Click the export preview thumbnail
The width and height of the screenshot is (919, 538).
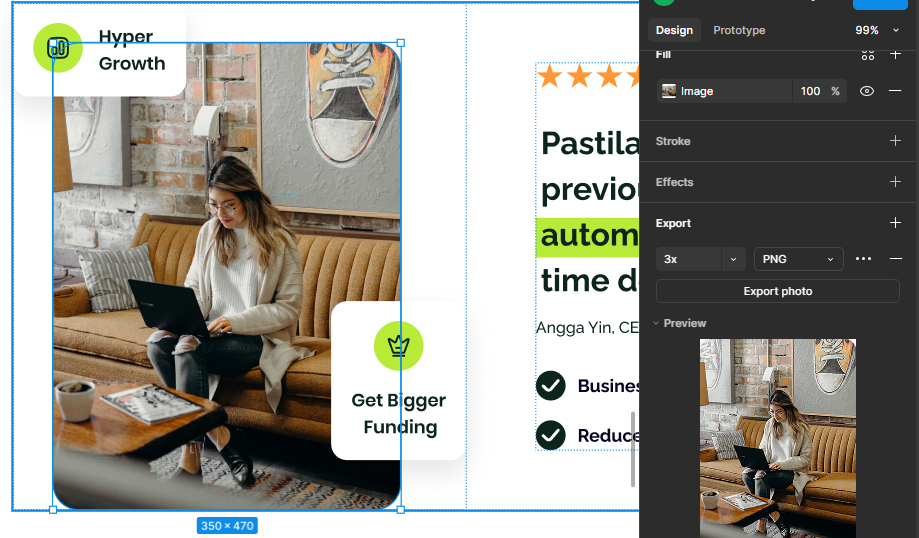[778, 438]
